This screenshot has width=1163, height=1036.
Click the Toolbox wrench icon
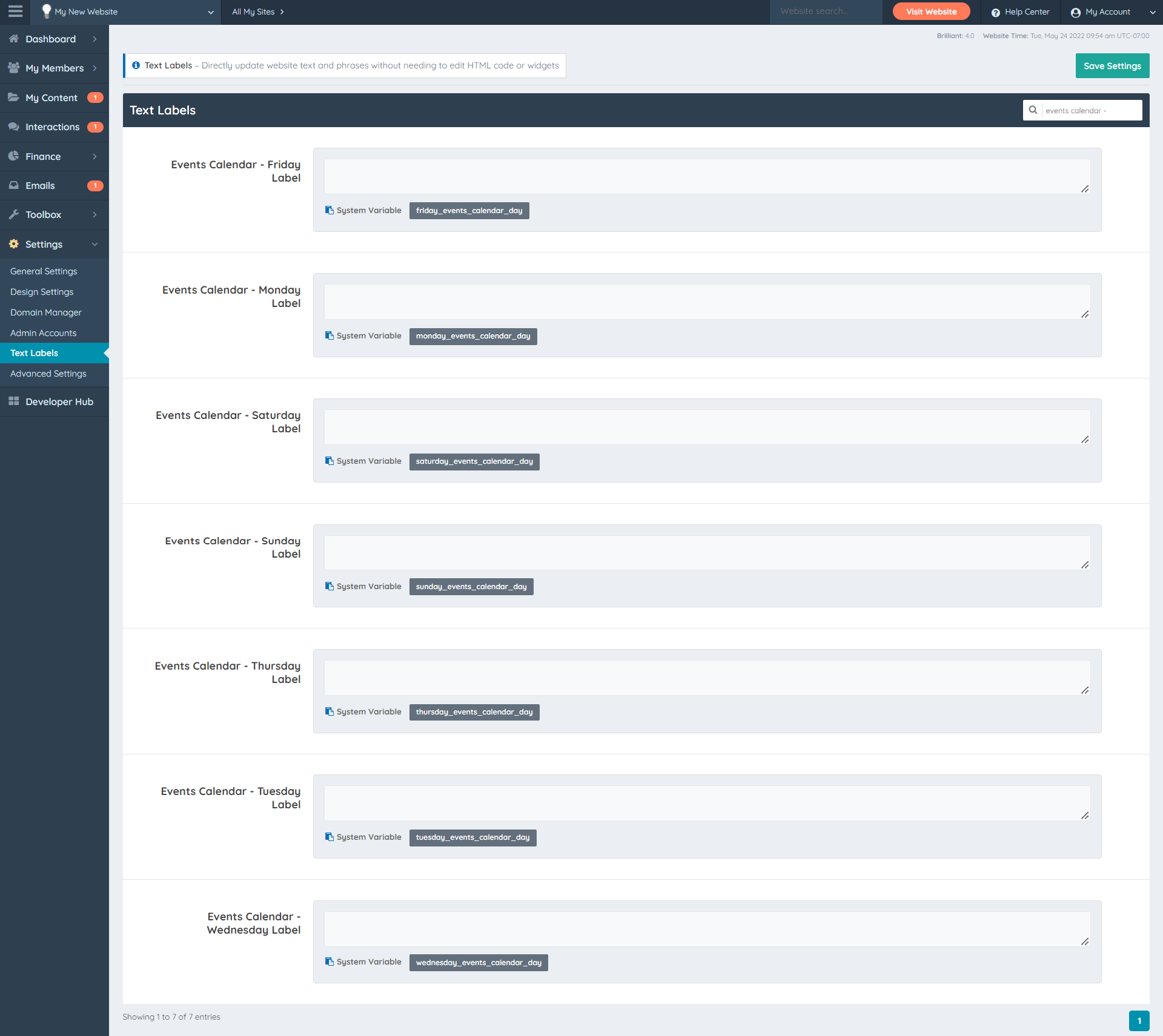14,214
